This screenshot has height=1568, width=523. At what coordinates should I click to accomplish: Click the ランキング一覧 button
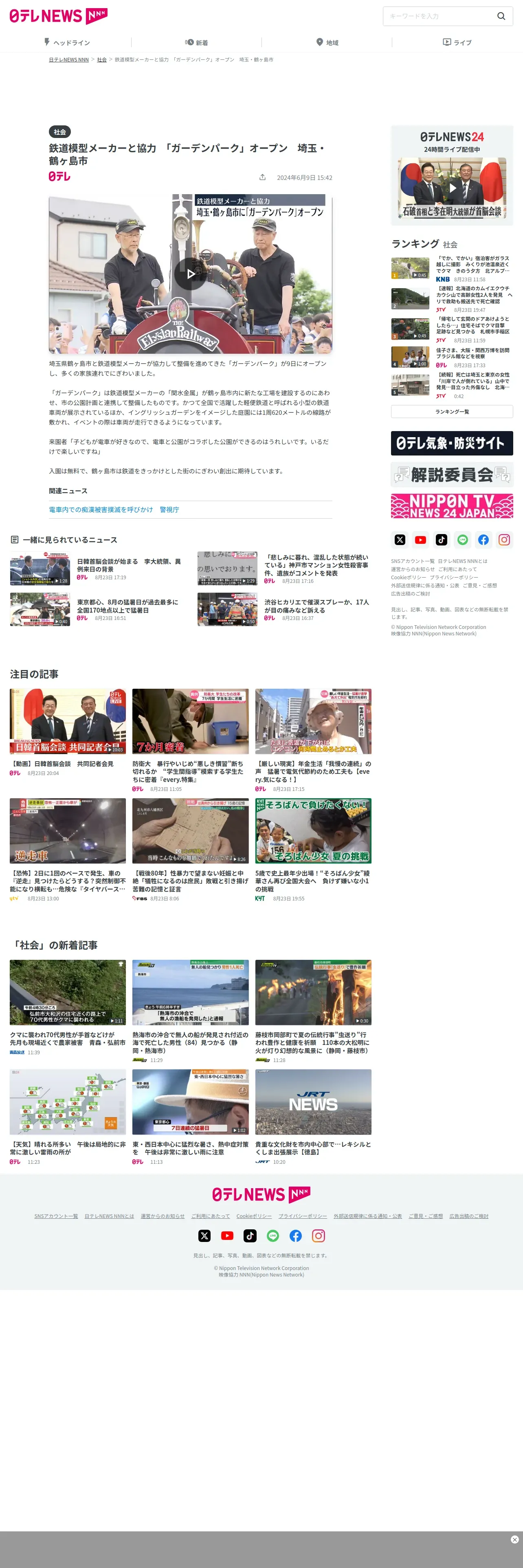tap(452, 412)
